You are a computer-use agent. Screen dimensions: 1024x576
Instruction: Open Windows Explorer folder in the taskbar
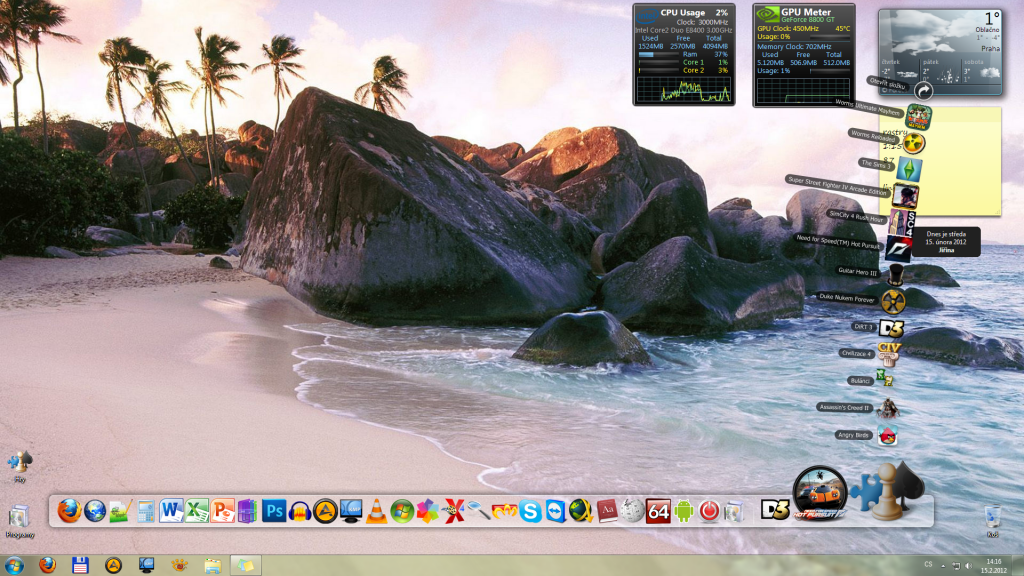tap(213, 566)
